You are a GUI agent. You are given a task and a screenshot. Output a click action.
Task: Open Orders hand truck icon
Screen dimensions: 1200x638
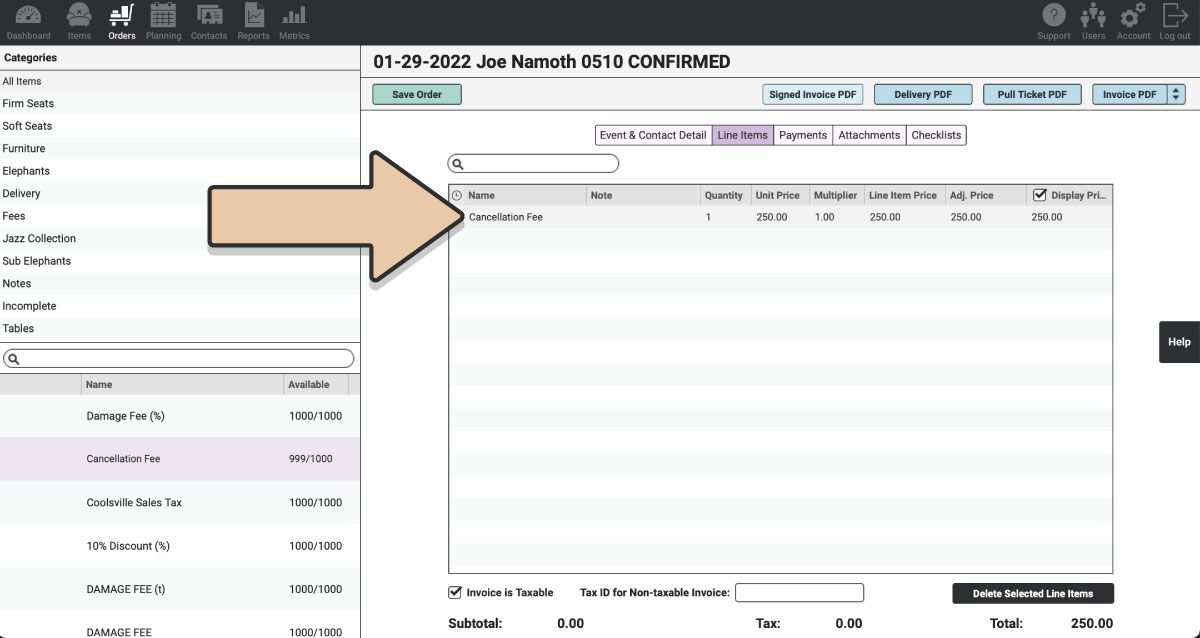click(x=121, y=16)
